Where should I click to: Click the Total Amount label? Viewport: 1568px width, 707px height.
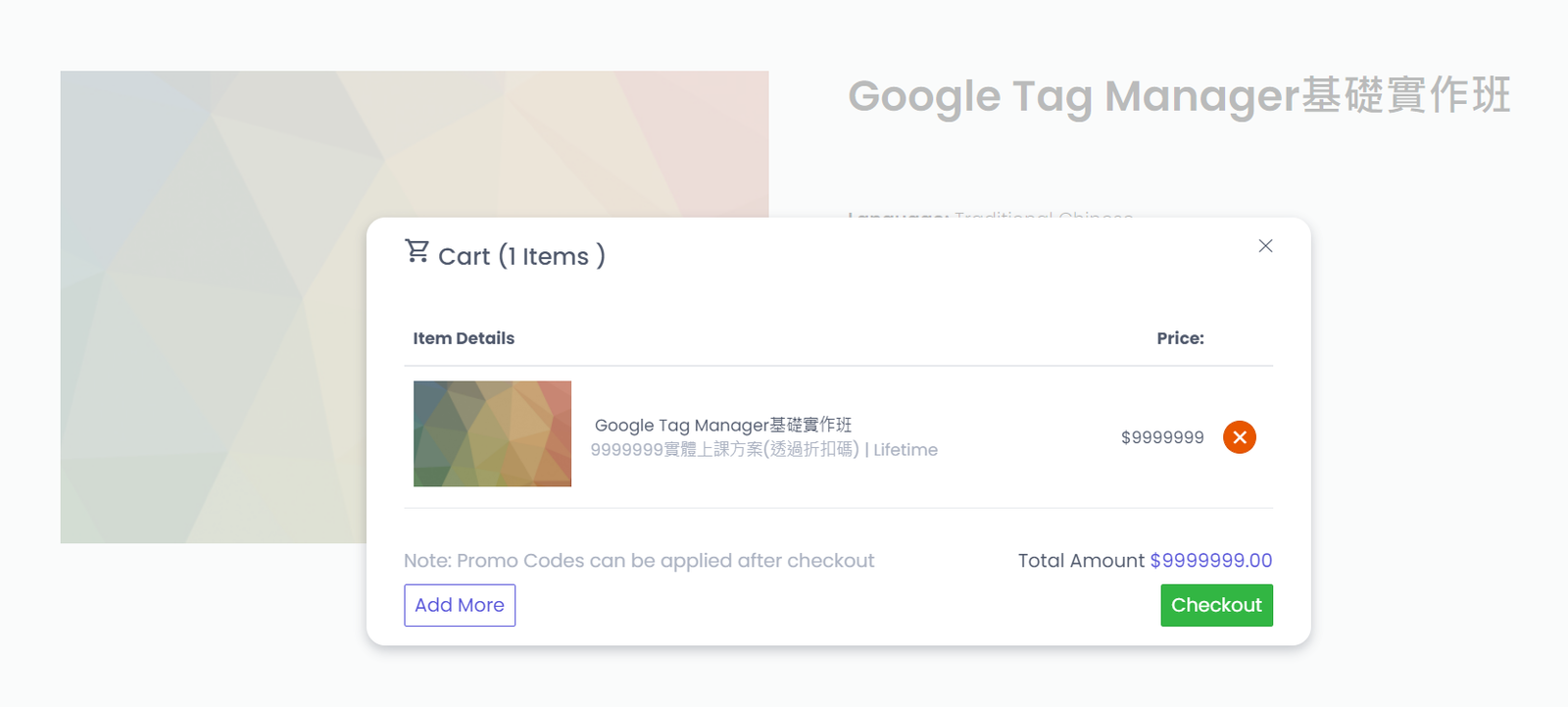1081,561
